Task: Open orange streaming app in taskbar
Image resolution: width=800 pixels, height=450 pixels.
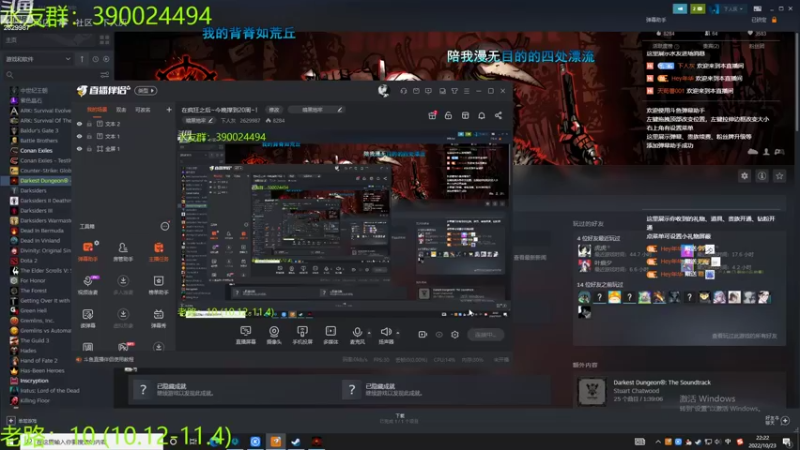Action: [276, 441]
